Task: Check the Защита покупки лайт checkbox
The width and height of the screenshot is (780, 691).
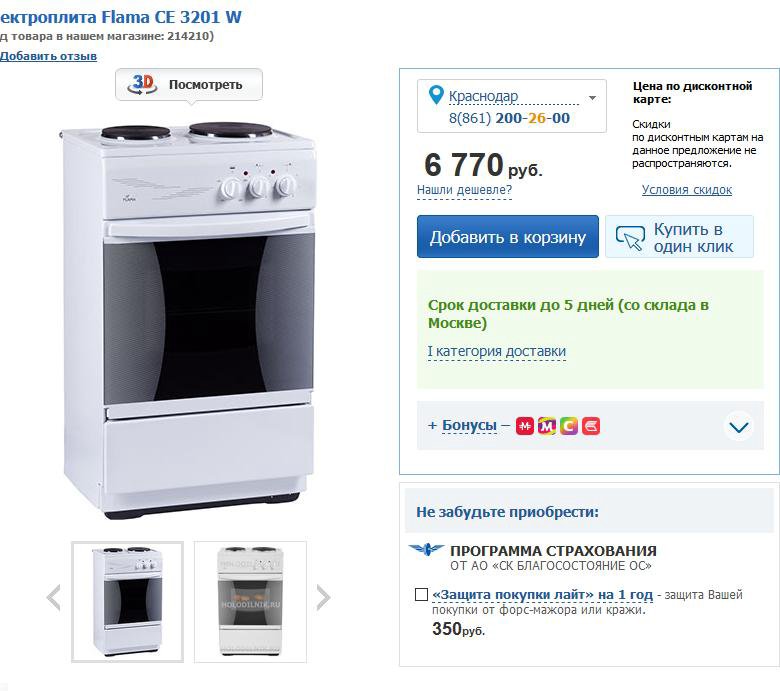Action: coord(421,594)
